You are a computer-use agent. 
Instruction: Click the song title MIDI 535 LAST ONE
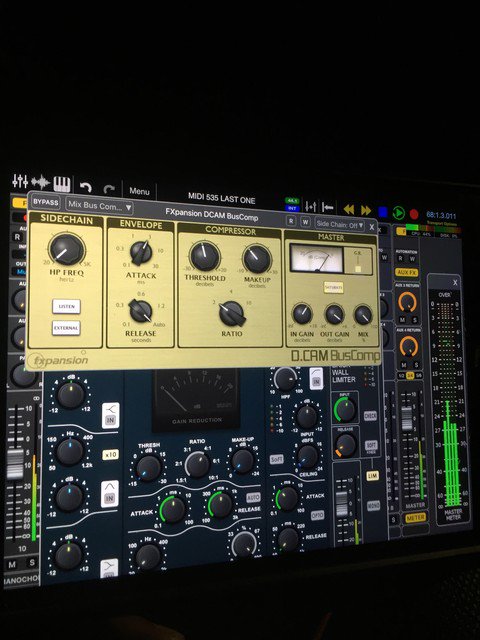coord(222,198)
